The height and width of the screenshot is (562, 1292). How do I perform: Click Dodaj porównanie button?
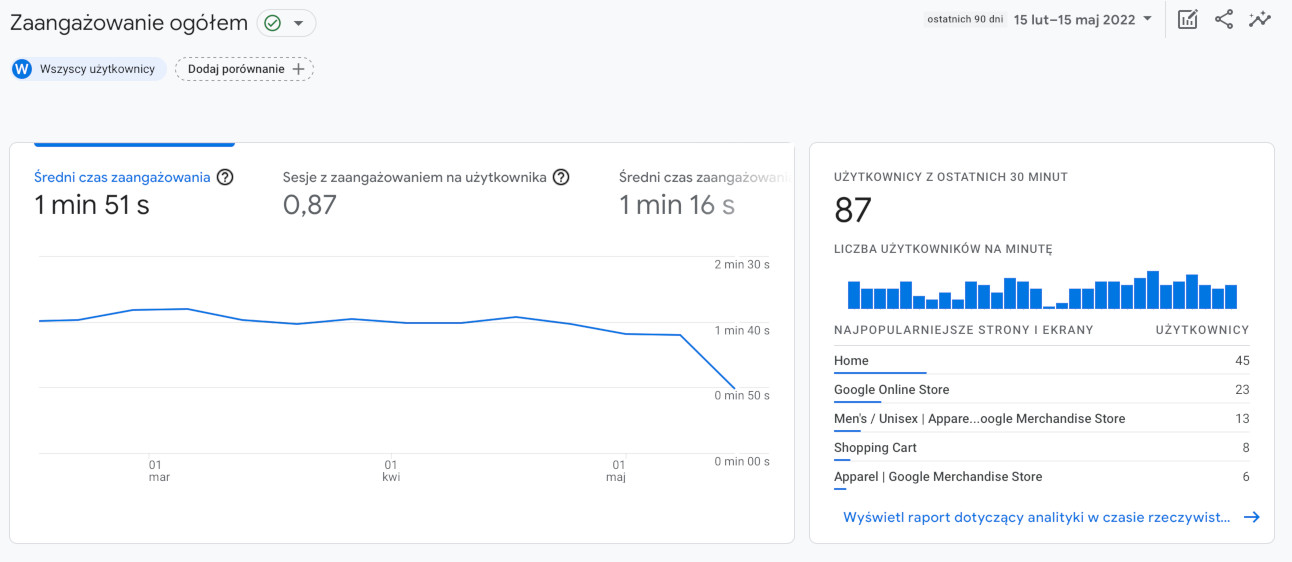coord(245,69)
